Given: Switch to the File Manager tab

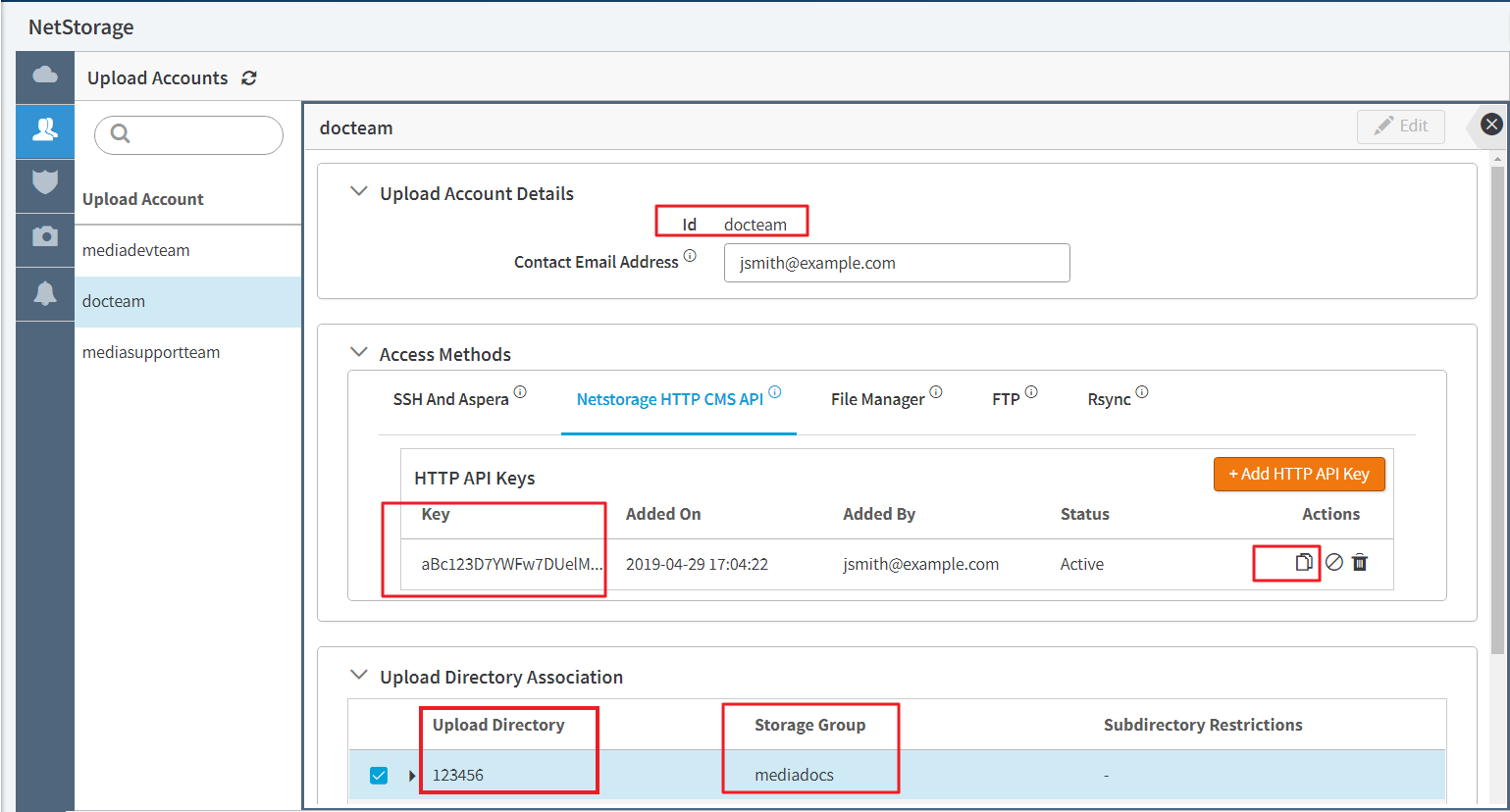Looking at the screenshot, I should [x=877, y=400].
